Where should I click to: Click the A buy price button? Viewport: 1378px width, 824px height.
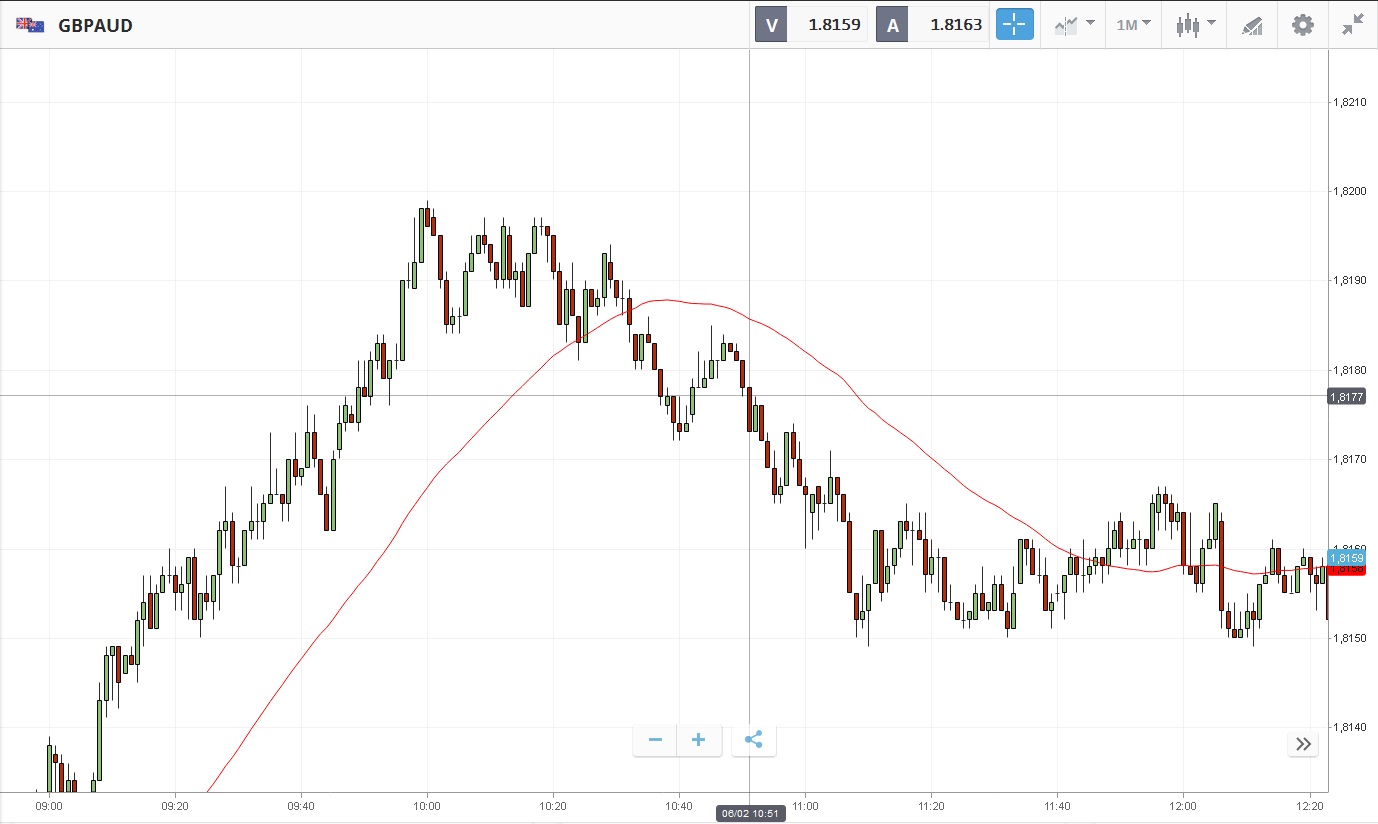tap(933, 25)
